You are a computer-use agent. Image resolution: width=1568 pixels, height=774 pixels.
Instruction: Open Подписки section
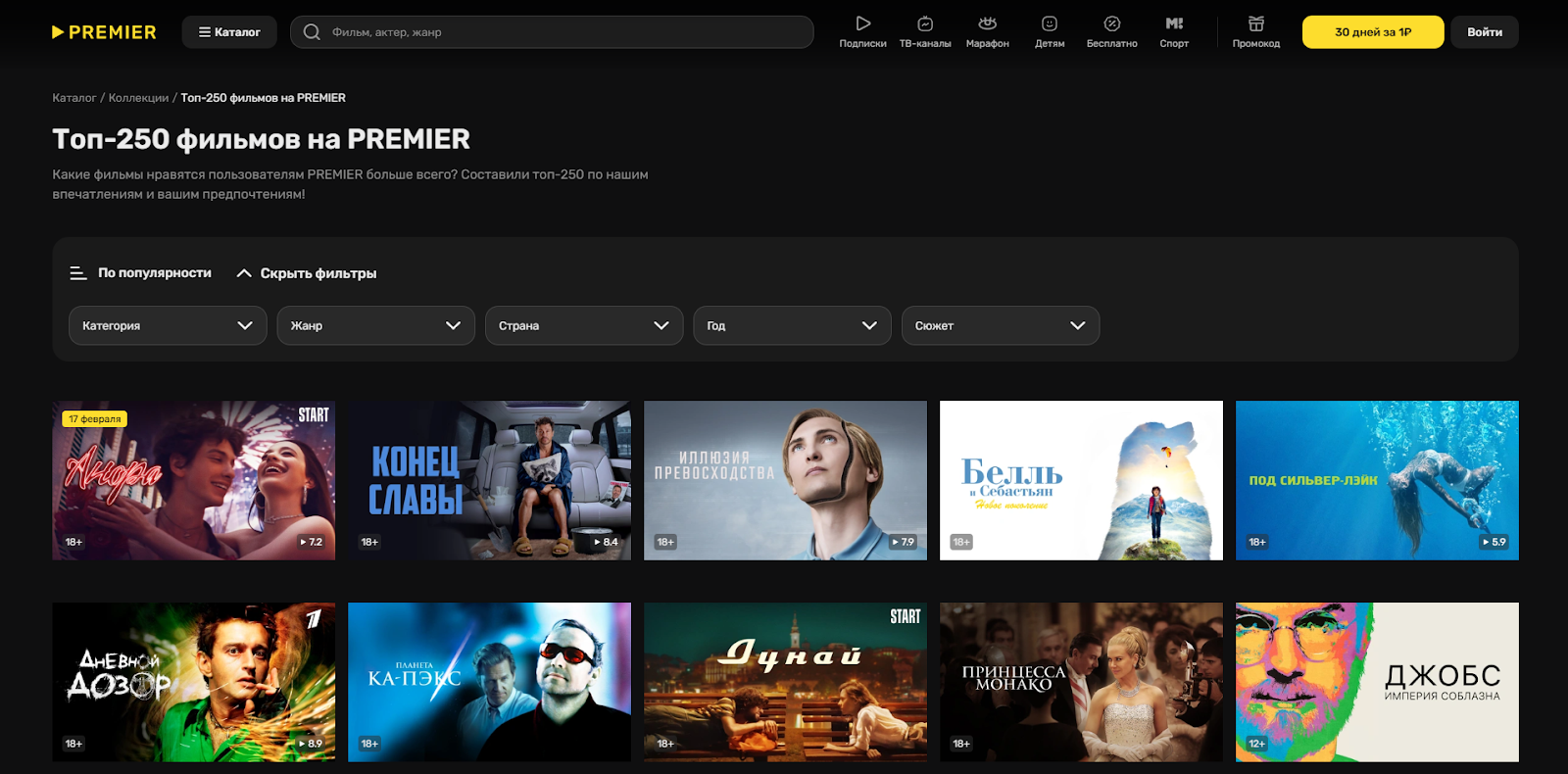pos(862,31)
